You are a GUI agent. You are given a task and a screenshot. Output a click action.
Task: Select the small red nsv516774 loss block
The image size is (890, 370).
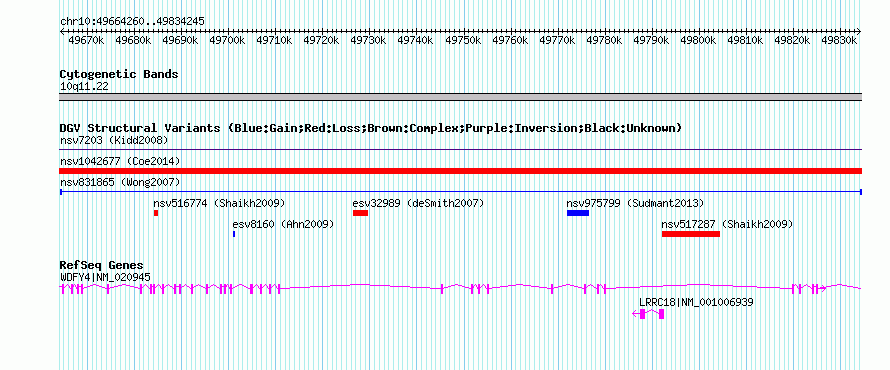156,213
